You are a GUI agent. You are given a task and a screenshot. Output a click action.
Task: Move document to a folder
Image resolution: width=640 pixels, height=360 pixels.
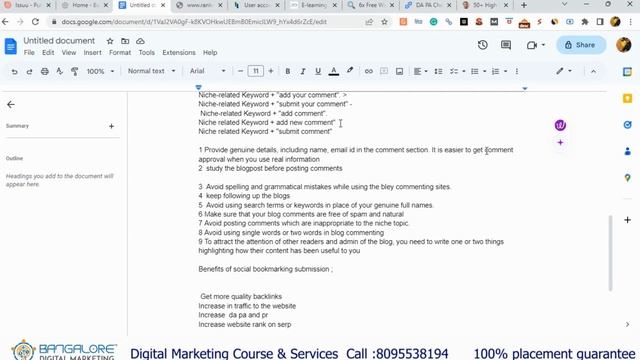[125, 41]
